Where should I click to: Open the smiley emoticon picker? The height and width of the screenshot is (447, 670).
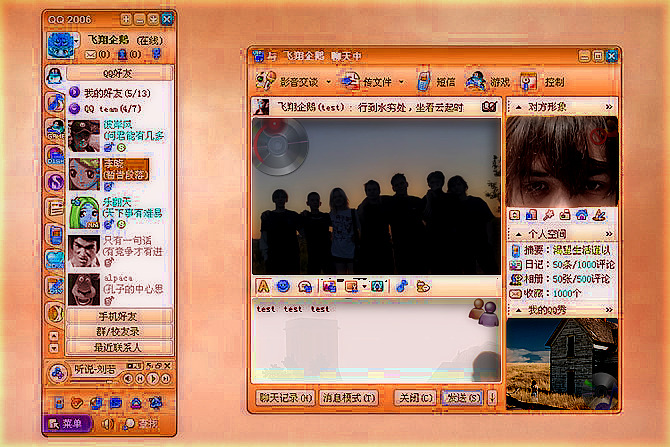(x=283, y=286)
